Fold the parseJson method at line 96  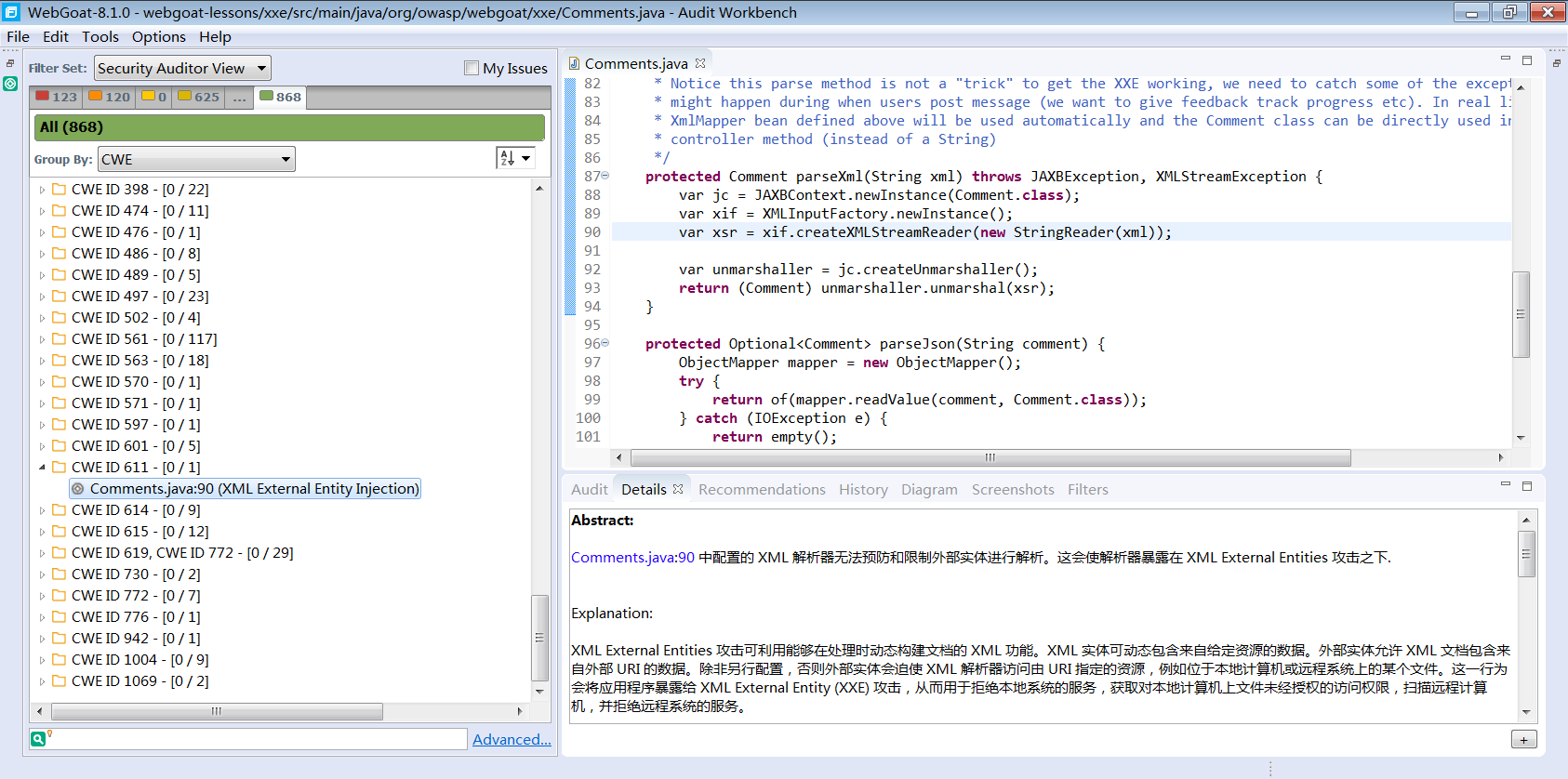click(x=605, y=343)
